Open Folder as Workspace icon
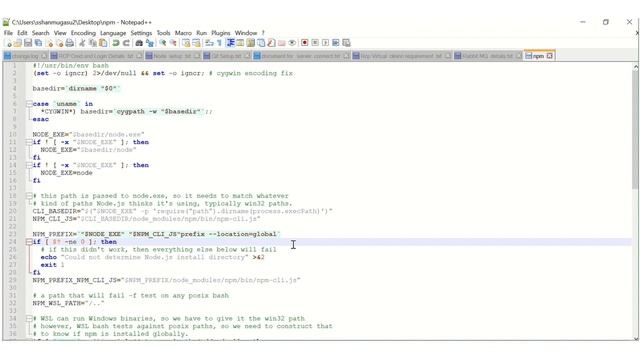The width and height of the screenshot is (640, 360). point(282,43)
